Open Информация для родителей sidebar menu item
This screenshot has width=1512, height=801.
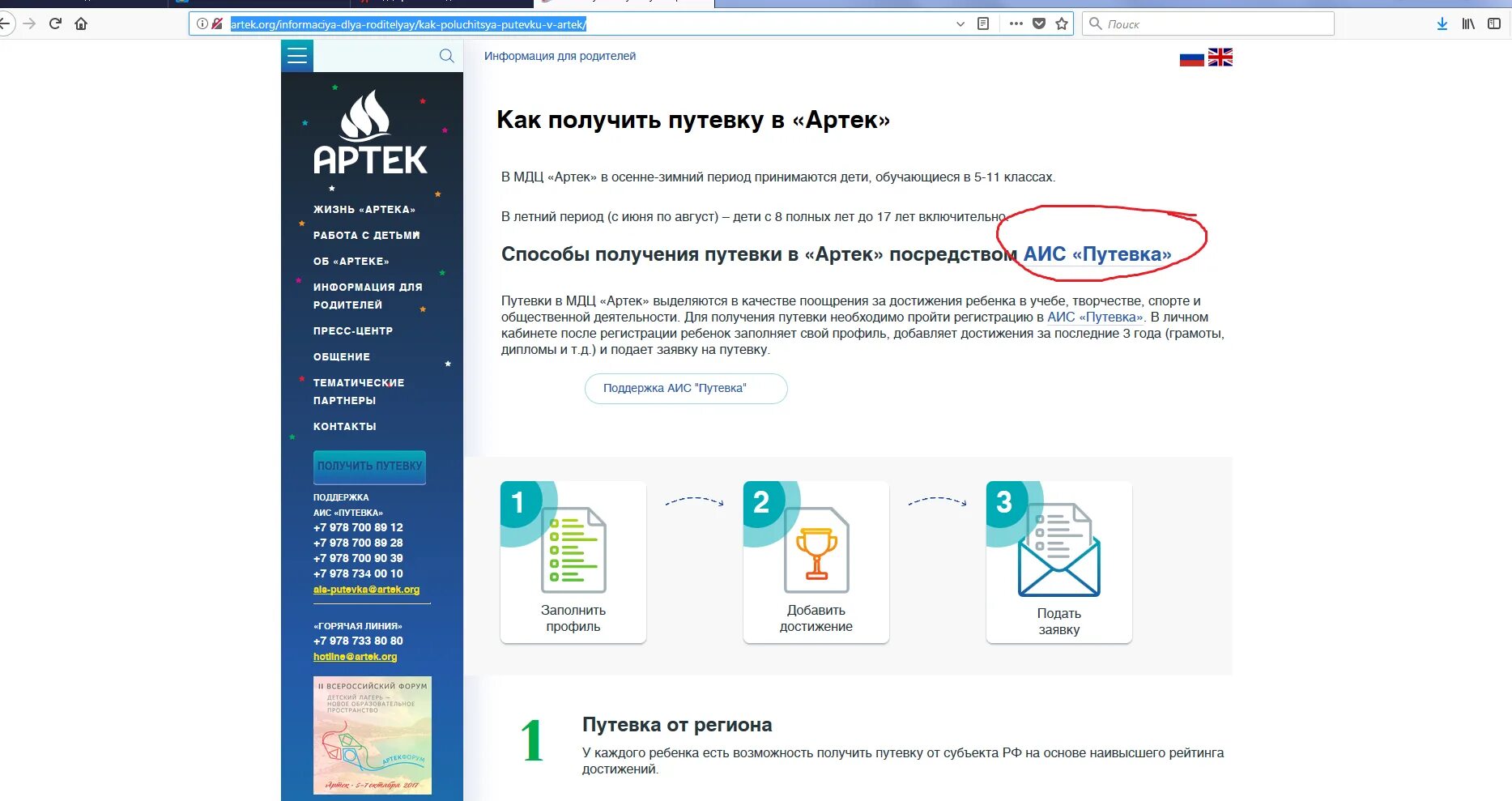point(368,296)
